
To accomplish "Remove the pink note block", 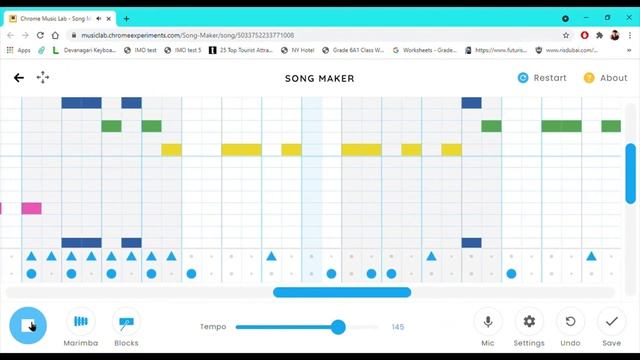I will (x=31, y=209).
